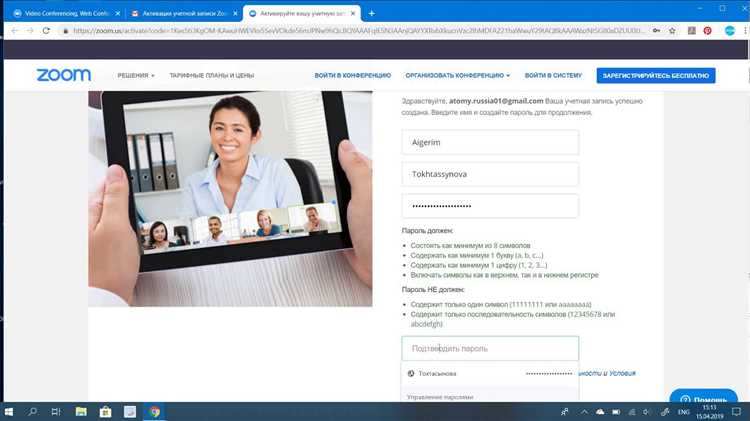Open Windows taskbar search

coord(33,411)
